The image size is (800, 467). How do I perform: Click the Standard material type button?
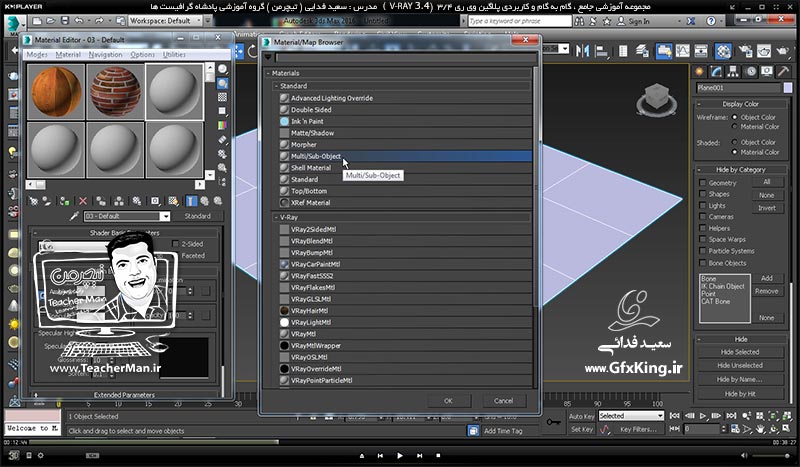point(197,216)
